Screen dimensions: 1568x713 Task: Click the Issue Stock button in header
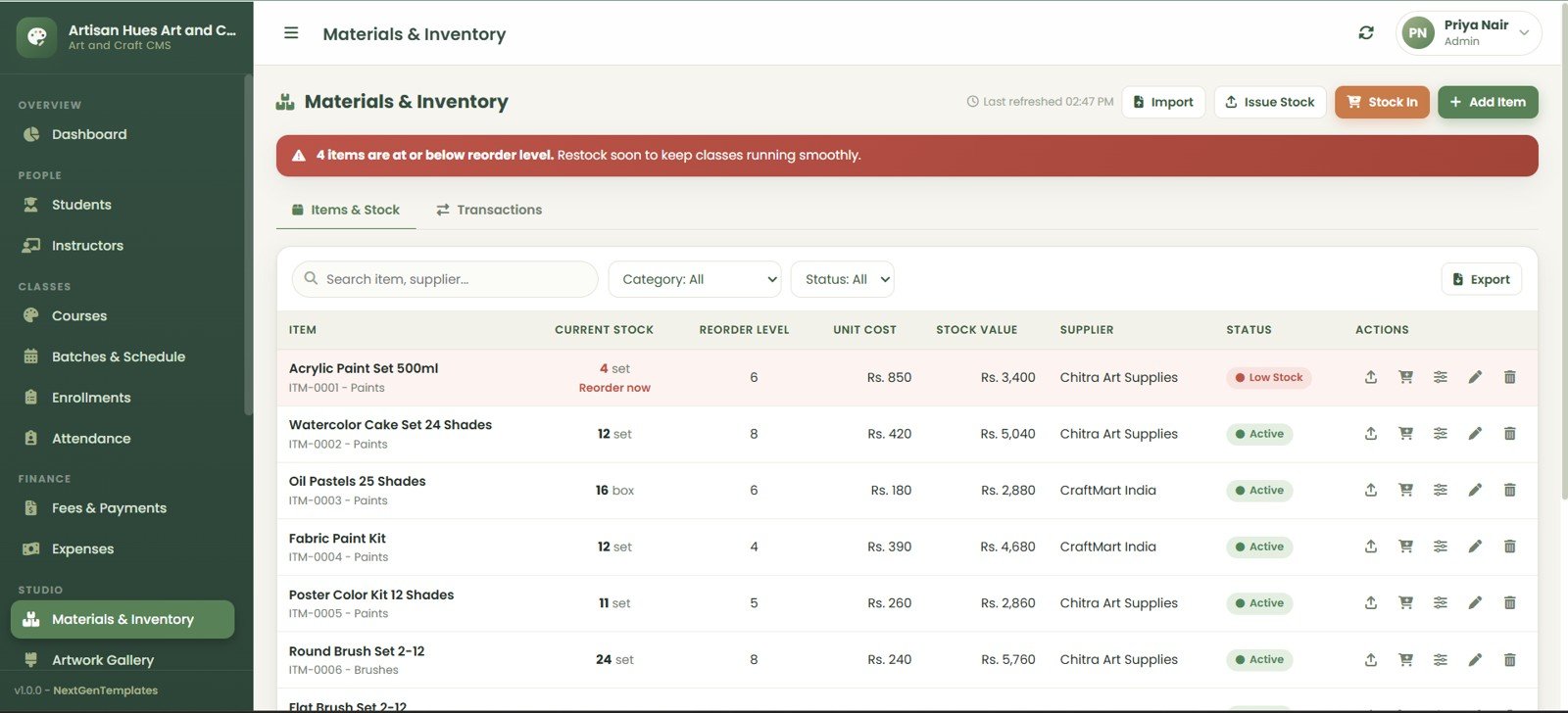click(1270, 102)
